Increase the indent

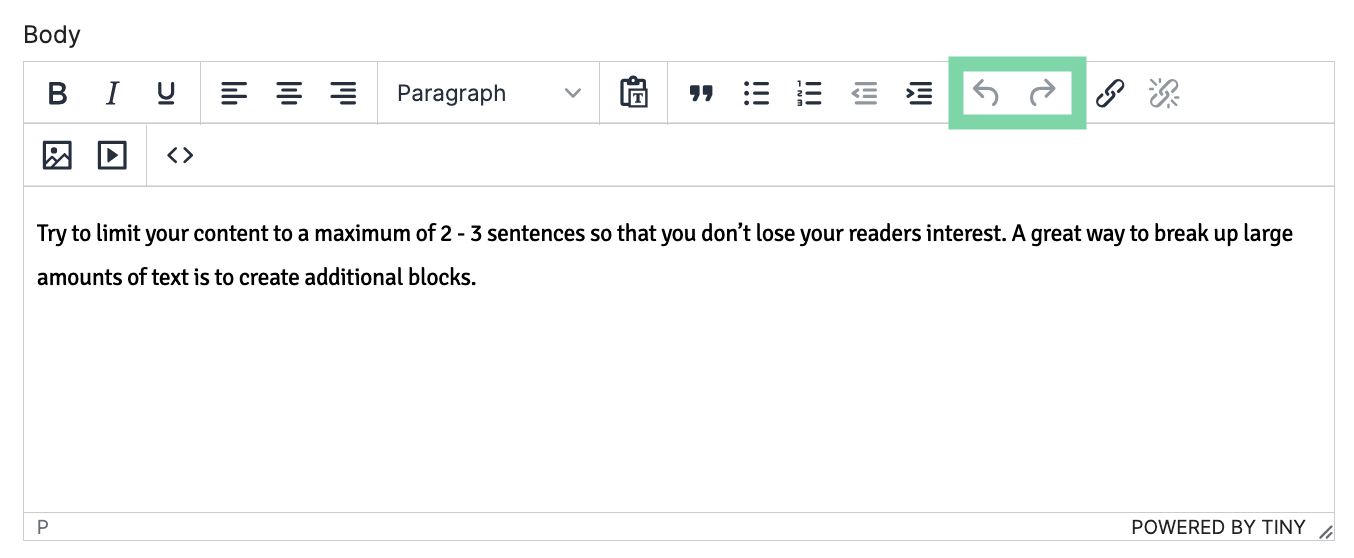click(918, 94)
